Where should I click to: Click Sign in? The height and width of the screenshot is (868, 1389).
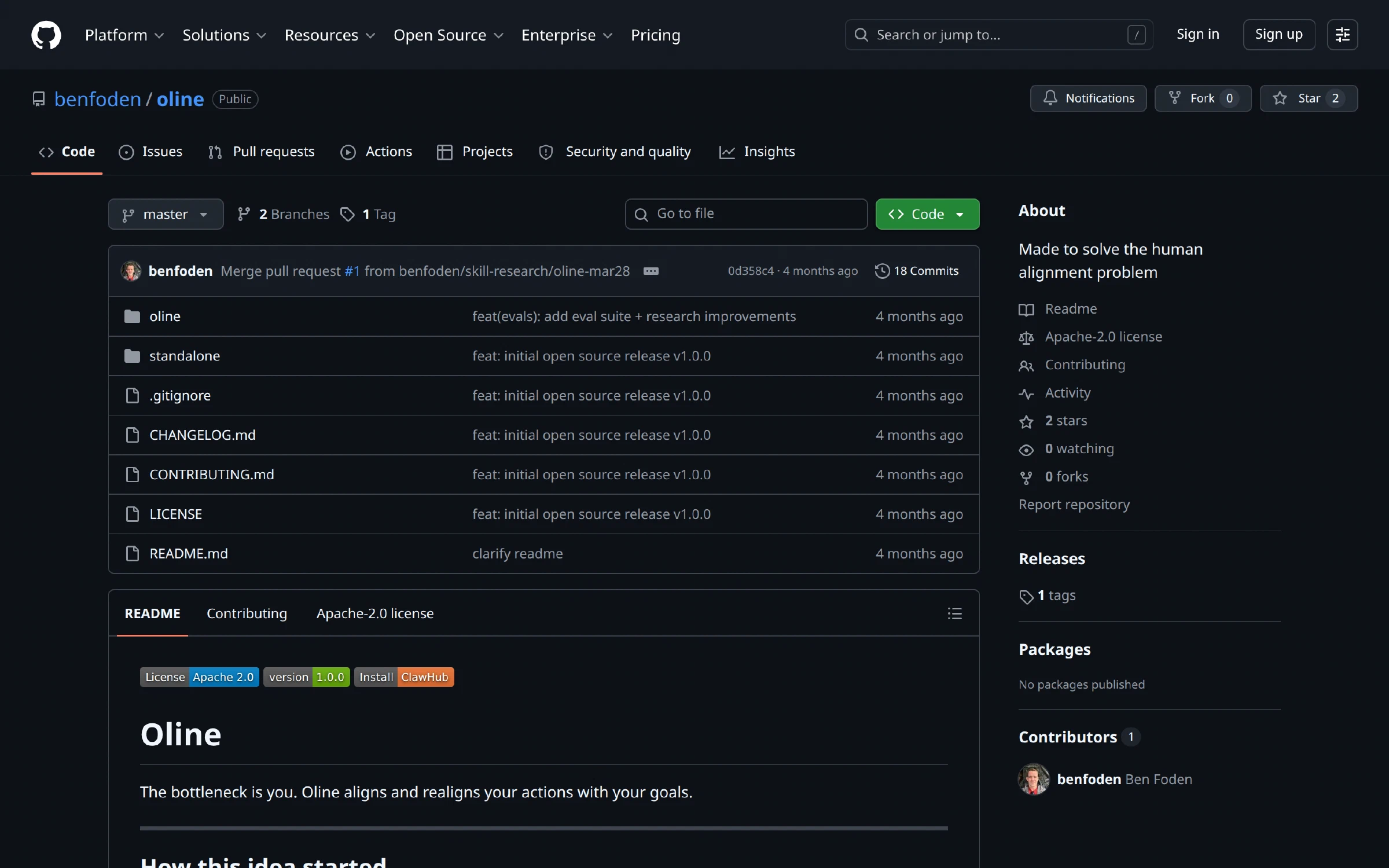click(x=1197, y=35)
